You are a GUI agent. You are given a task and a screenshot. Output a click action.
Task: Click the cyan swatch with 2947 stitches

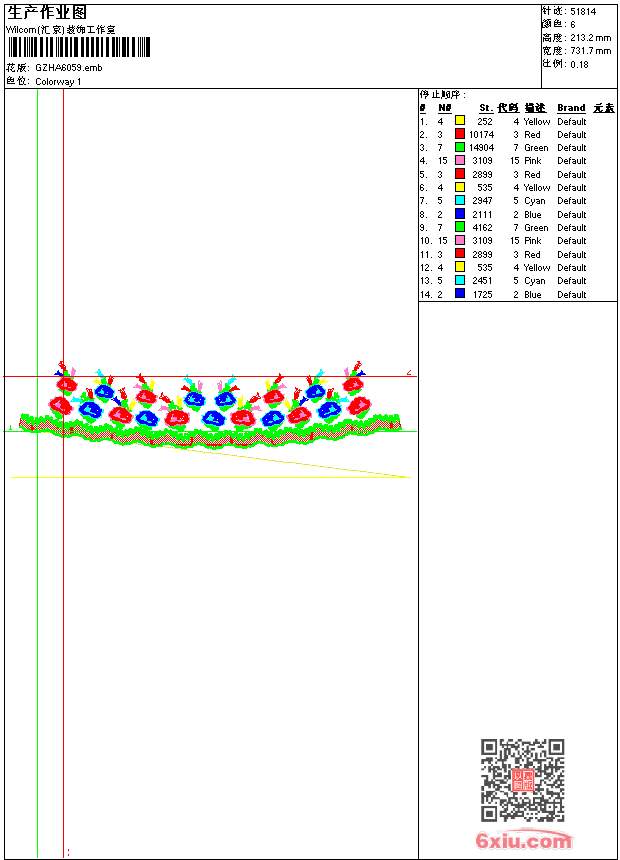(x=460, y=200)
